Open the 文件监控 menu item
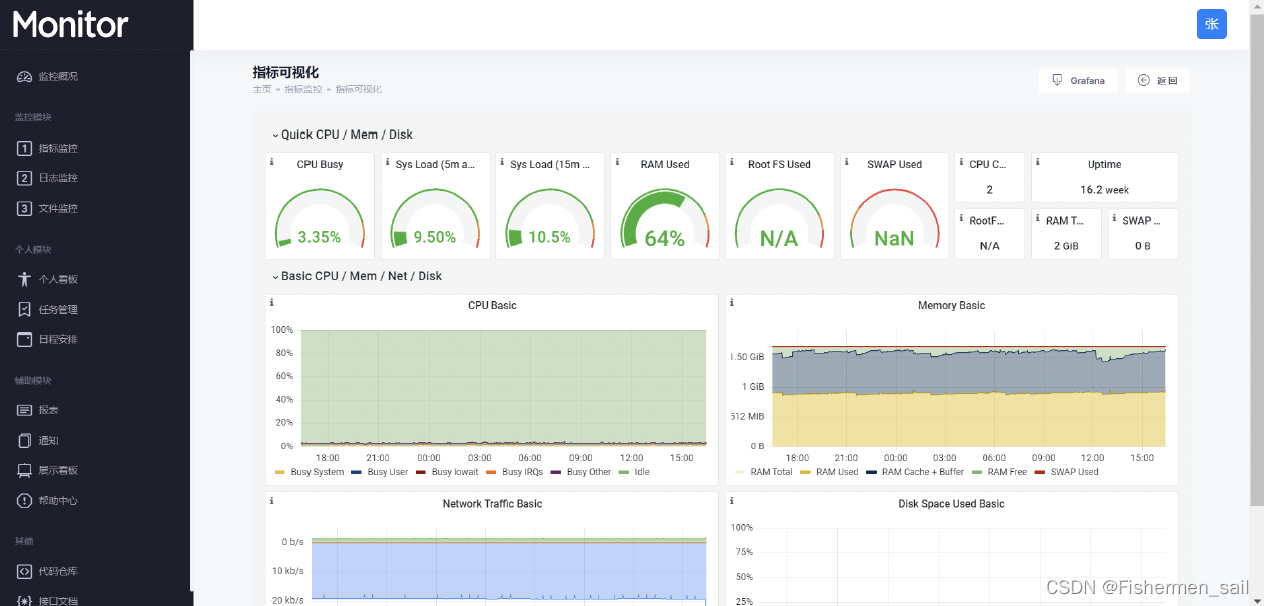This screenshot has height=606, width=1264. click(58, 209)
